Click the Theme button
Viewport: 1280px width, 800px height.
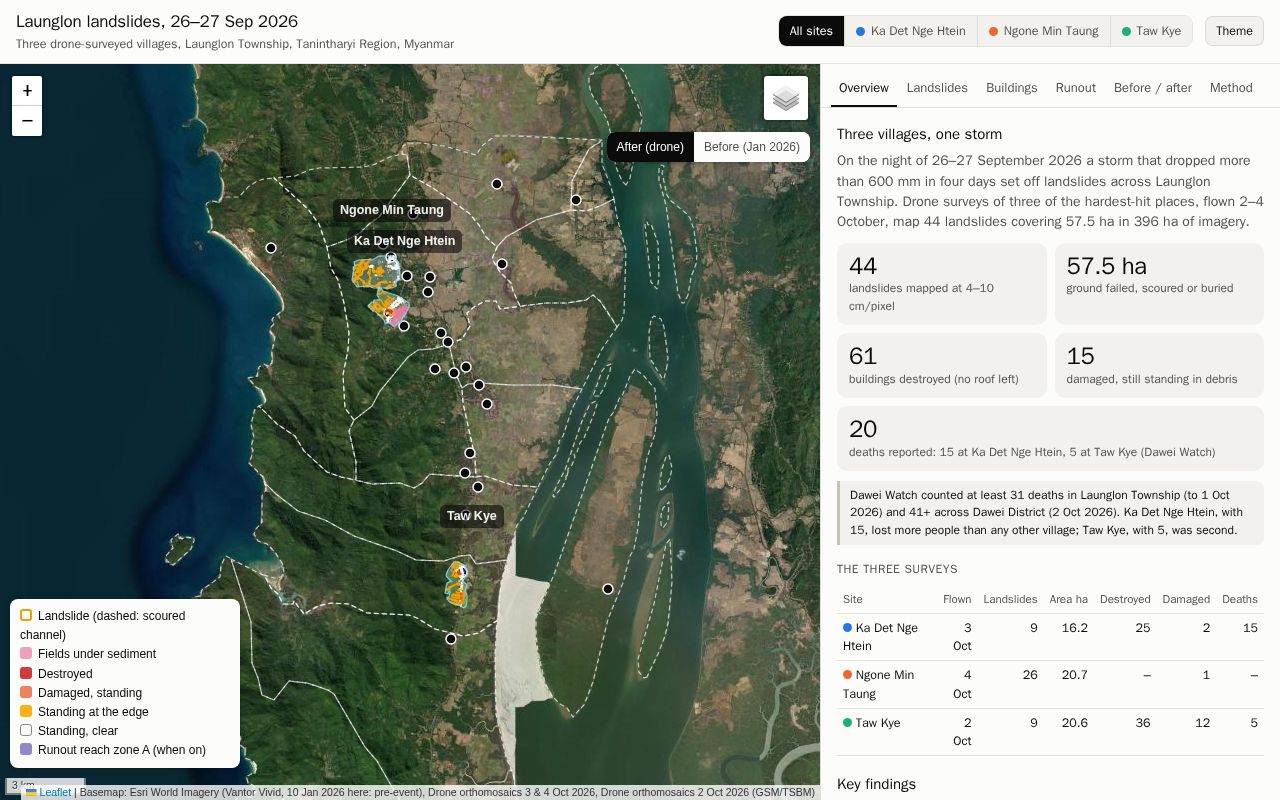[x=1234, y=31]
